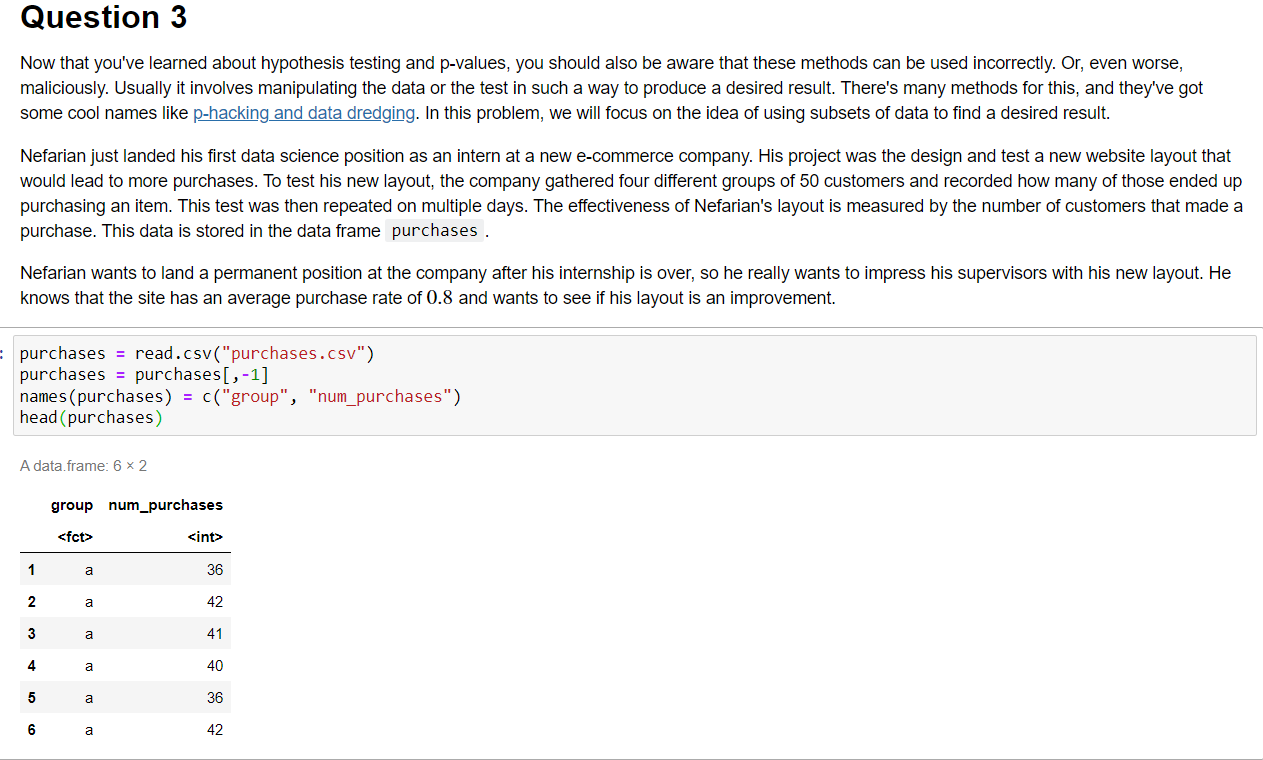Click the value 42 in row 6
1263x760 pixels.
click(214, 729)
